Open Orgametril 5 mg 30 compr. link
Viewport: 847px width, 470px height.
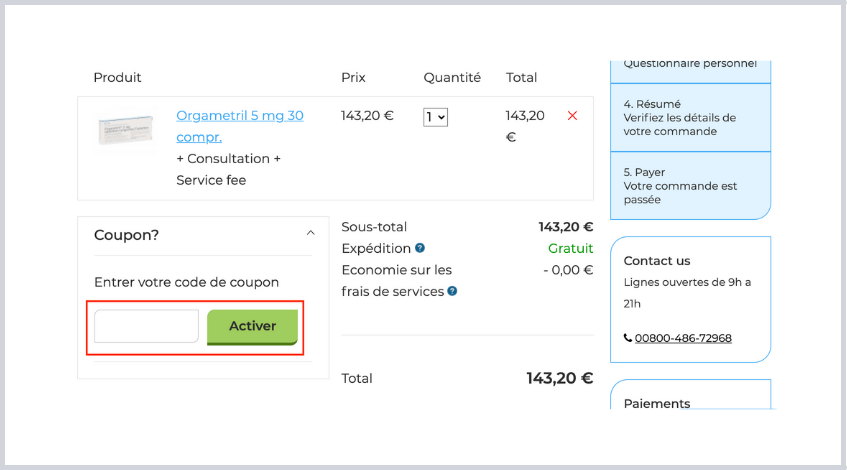click(x=240, y=126)
